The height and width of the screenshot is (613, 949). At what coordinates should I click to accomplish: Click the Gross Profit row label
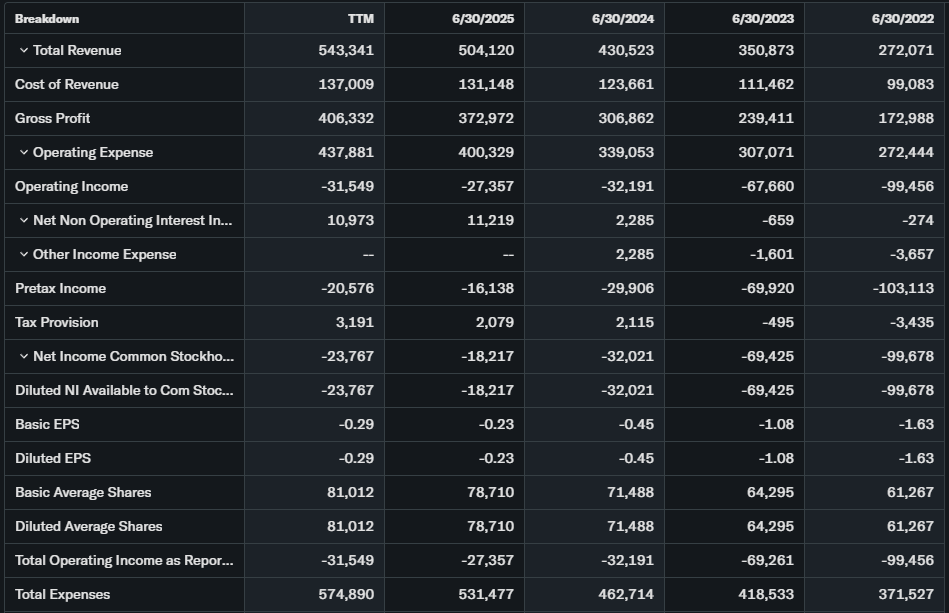click(x=53, y=119)
